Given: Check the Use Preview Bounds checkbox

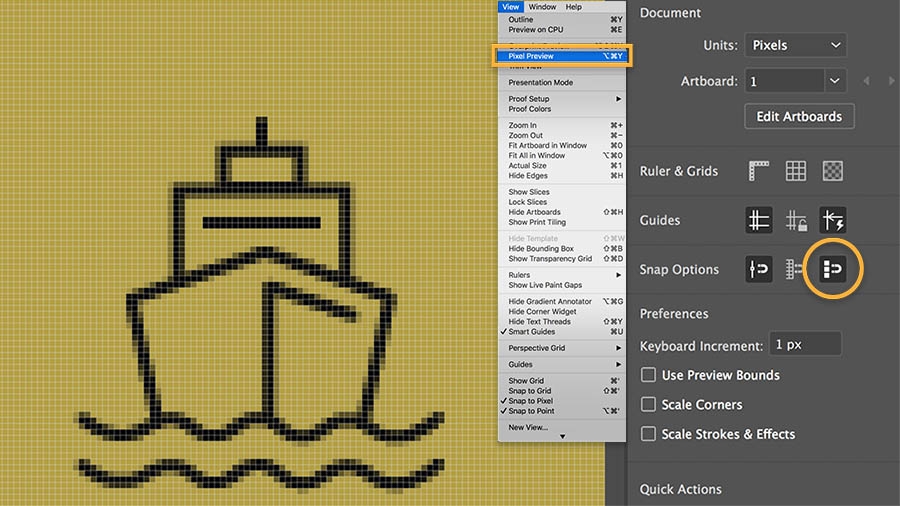Looking at the screenshot, I should pos(649,375).
